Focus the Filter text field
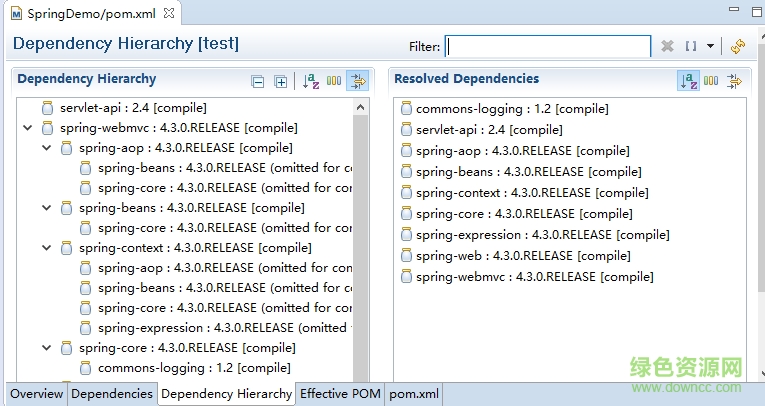Viewport: 765px width, 406px height. 548,46
